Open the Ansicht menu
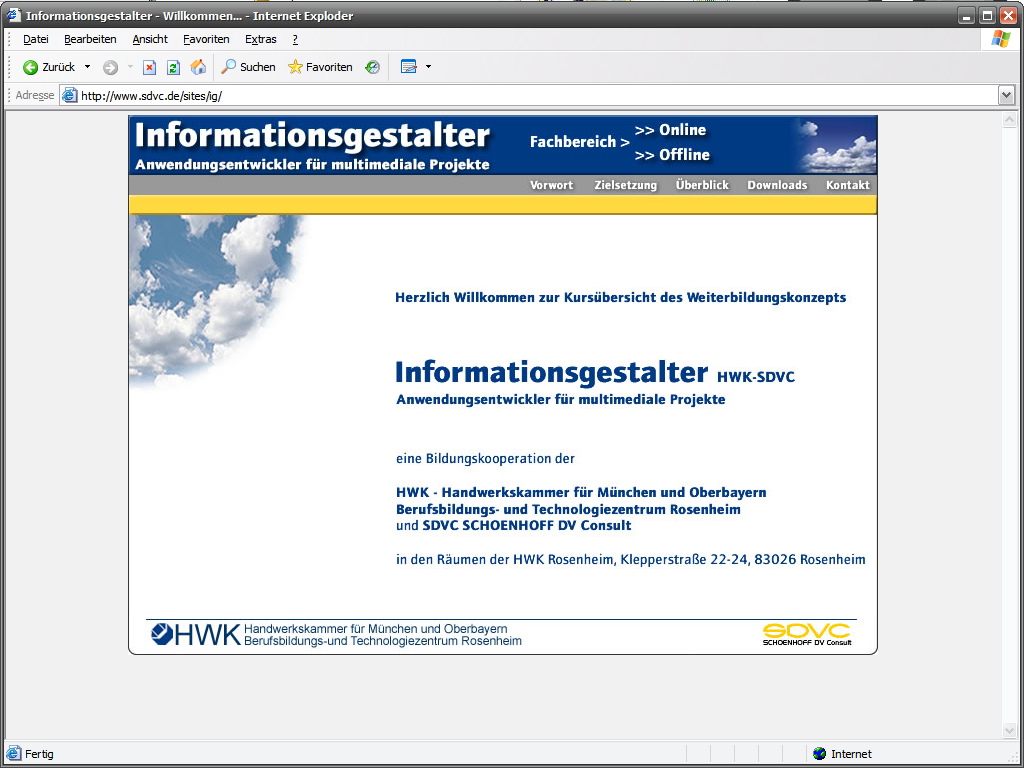 pos(150,39)
